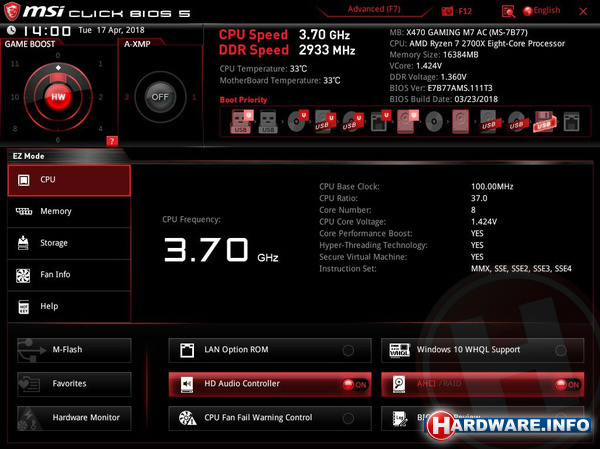Open the Help tab
Screen dimensions: 600x449
click(69, 306)
